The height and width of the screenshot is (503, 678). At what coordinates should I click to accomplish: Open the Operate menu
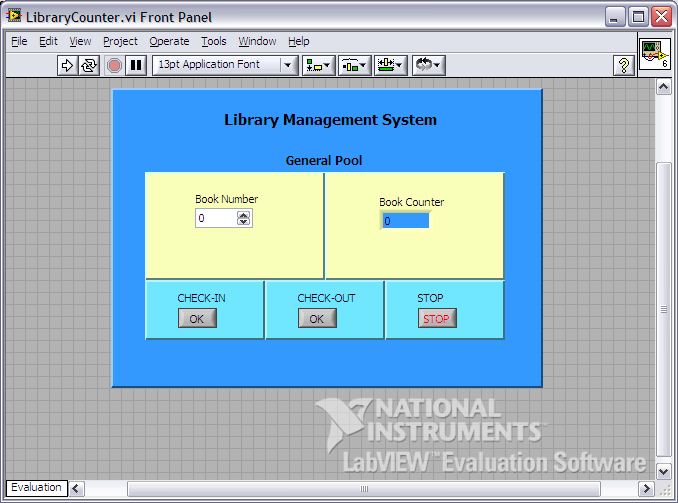click(169, 41)
